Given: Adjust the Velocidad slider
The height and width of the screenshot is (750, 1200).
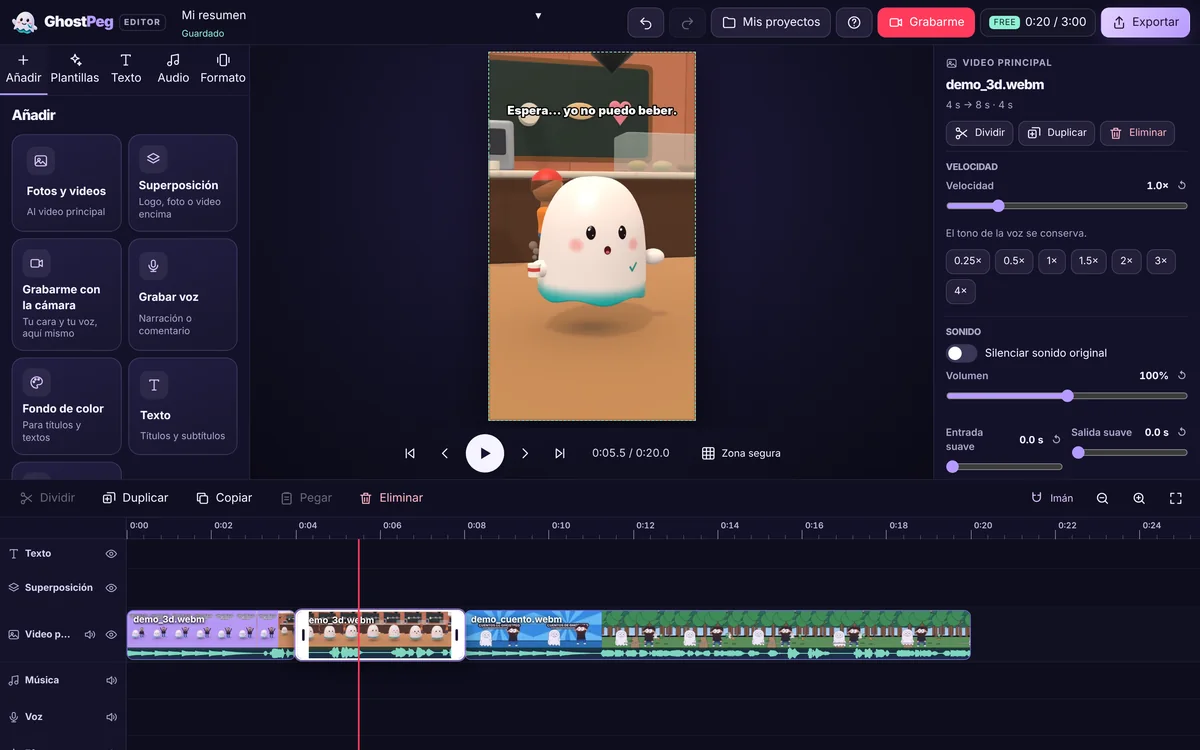Looking at the screenshot, I should click(x=1067, y=206).
